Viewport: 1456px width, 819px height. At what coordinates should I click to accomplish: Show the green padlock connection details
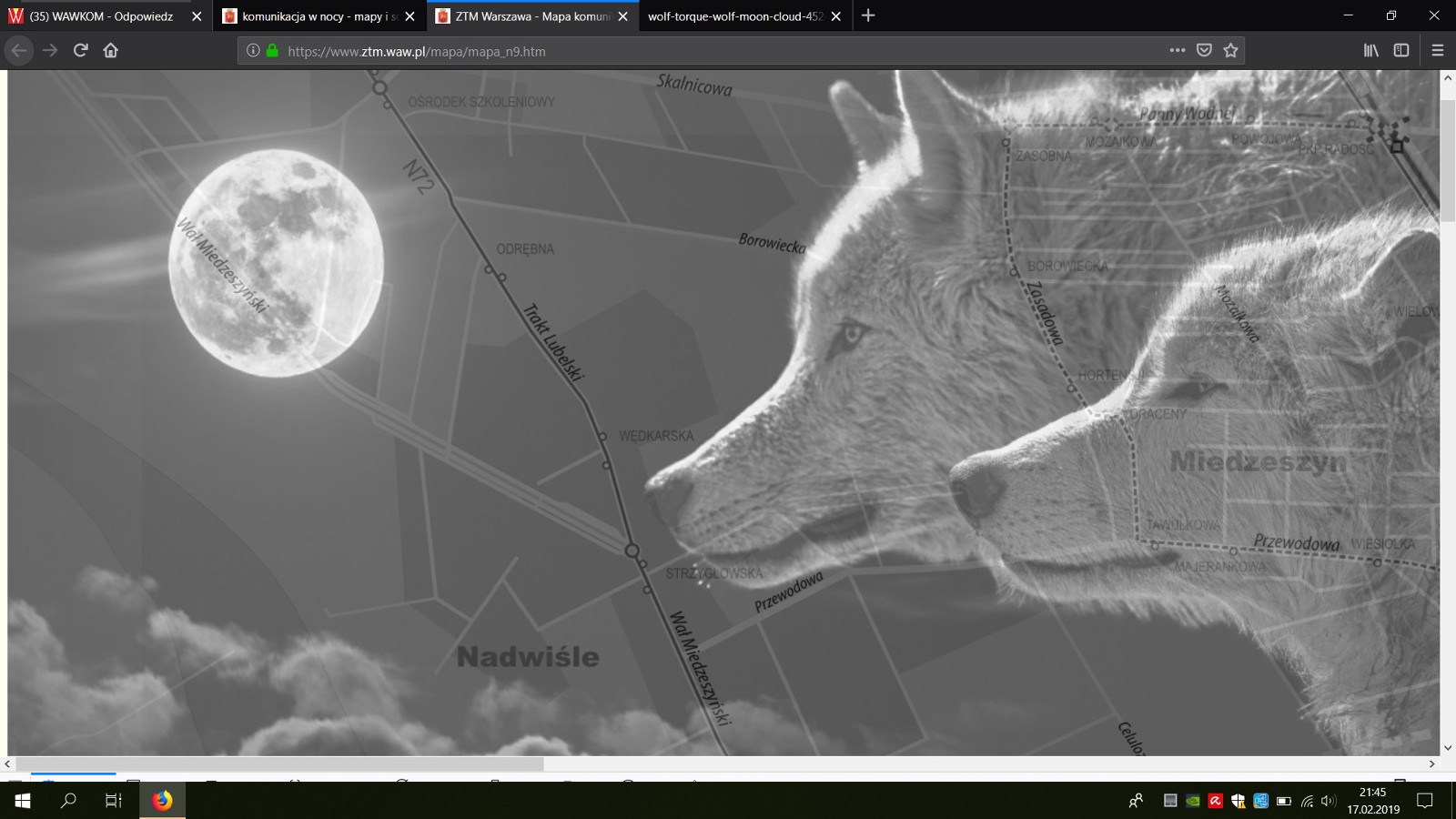click(272, 51)
